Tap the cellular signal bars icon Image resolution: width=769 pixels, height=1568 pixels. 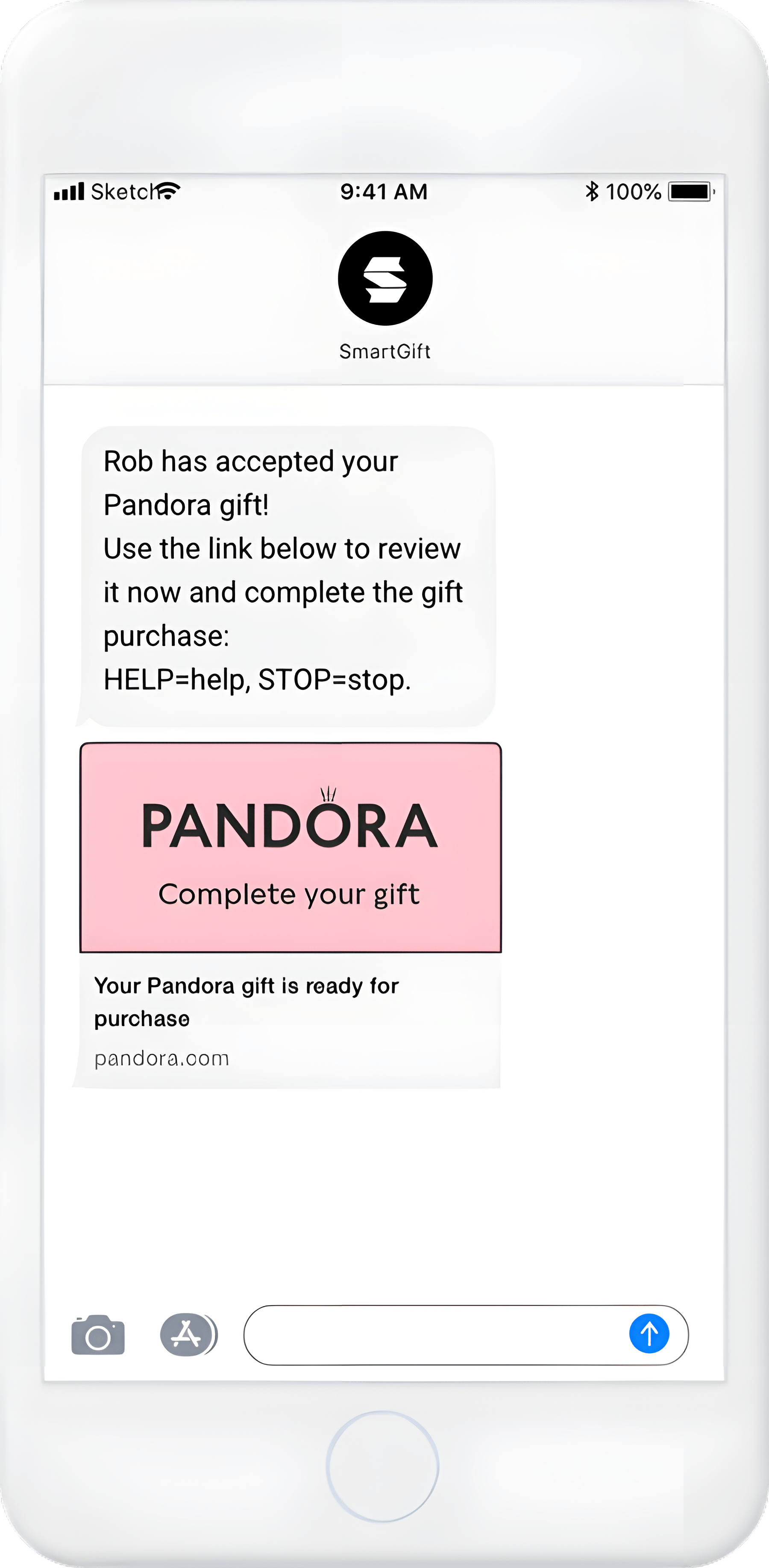[69, 190]
